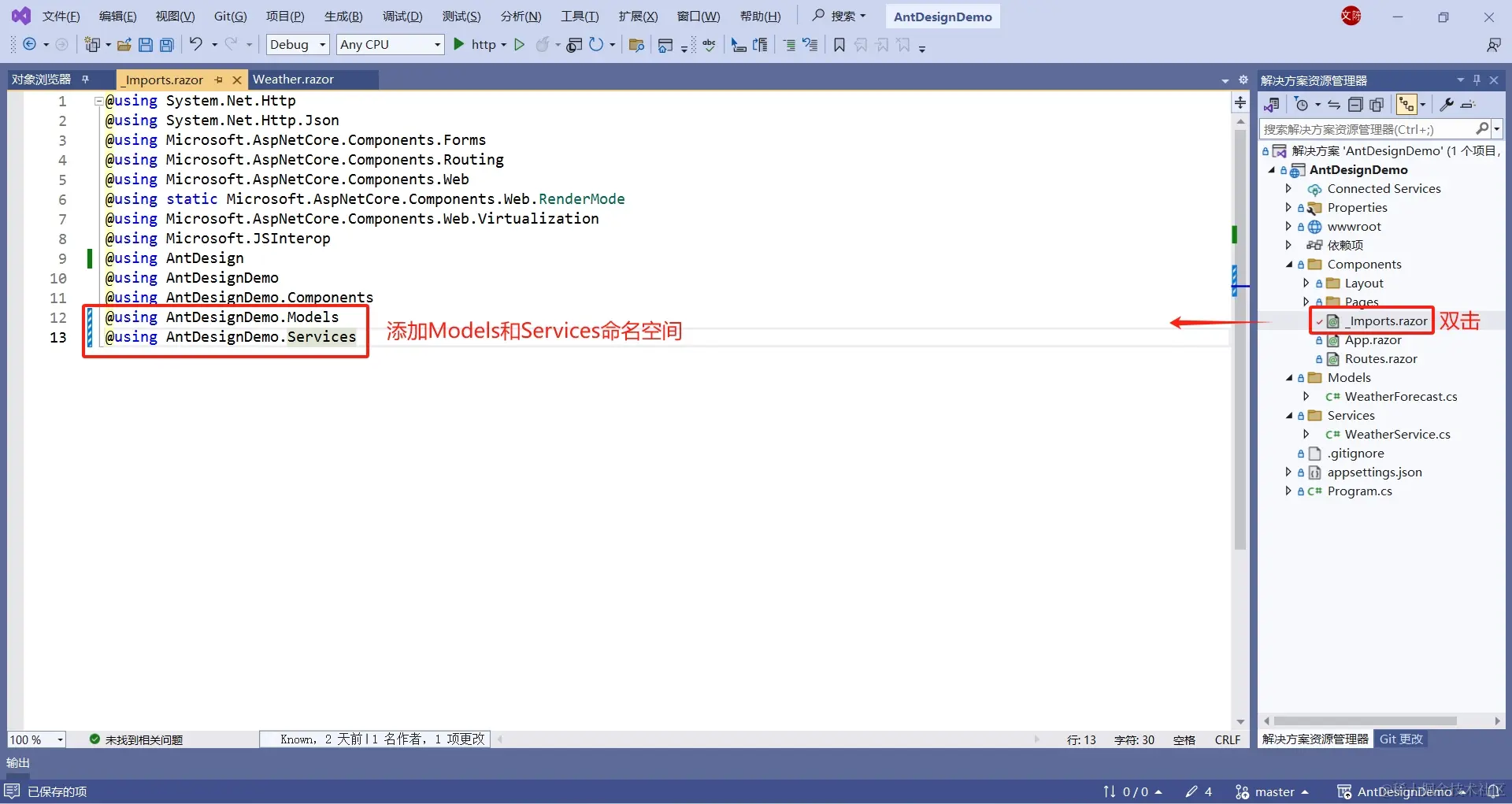
Task: Click the split editor icon above scrollbar
Action: tap(1240, 102)
